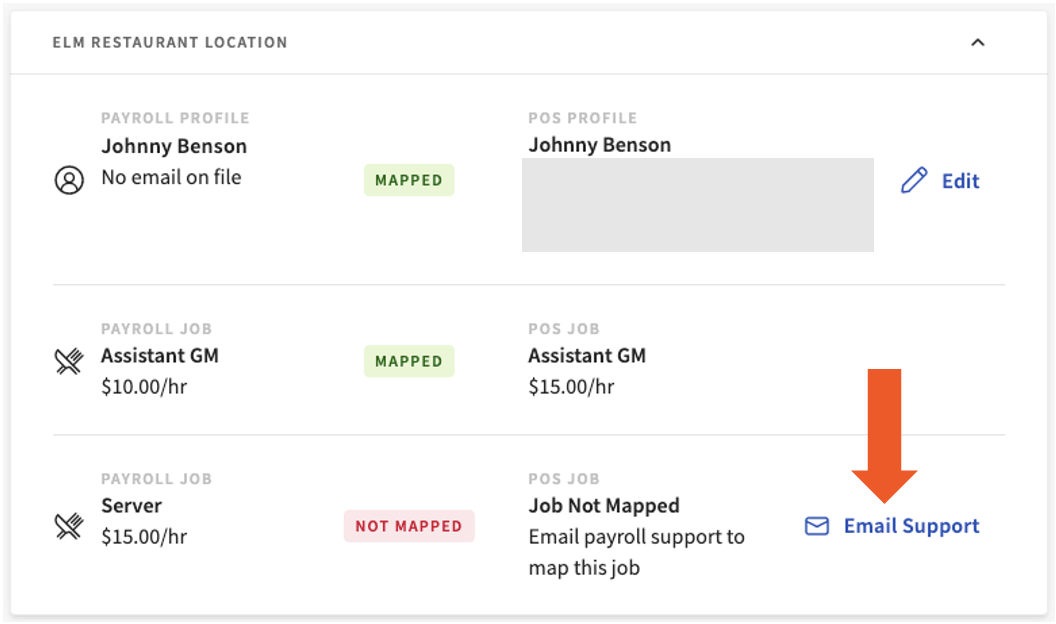Select the Payroll Profile name Johnny Benson
Viewport: 1056px width, 624px height.
coord(174,146)
